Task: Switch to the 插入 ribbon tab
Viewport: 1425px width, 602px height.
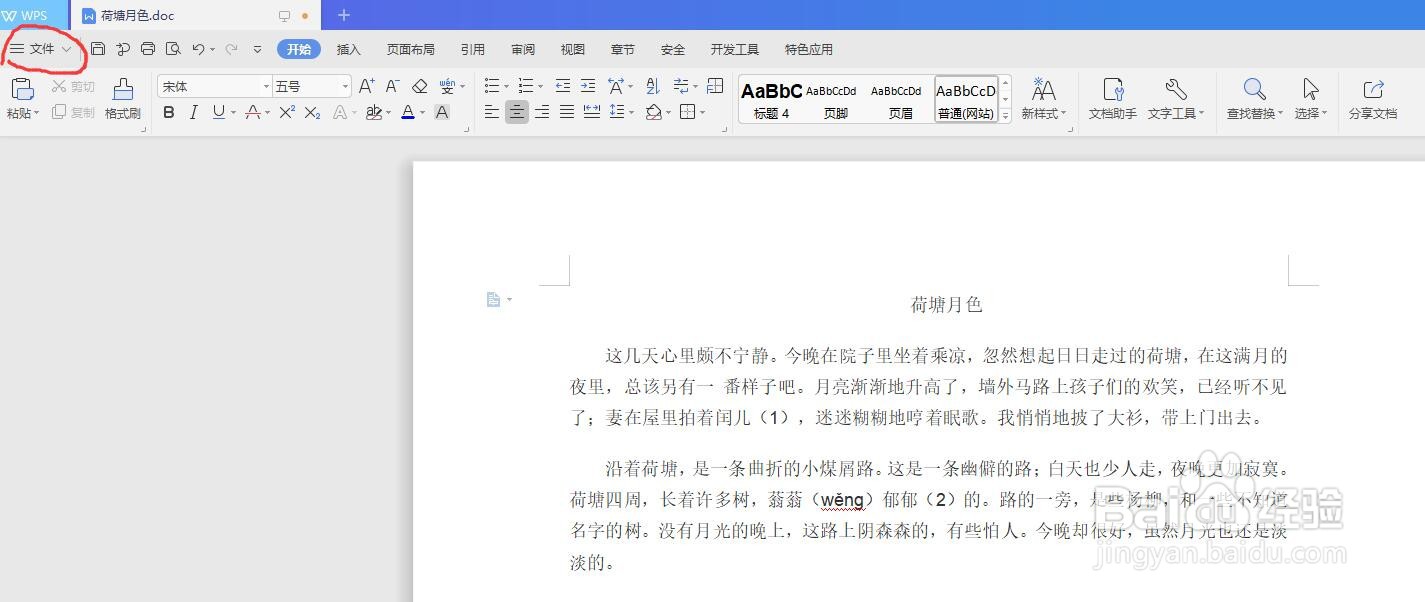Action: [347, 48]
